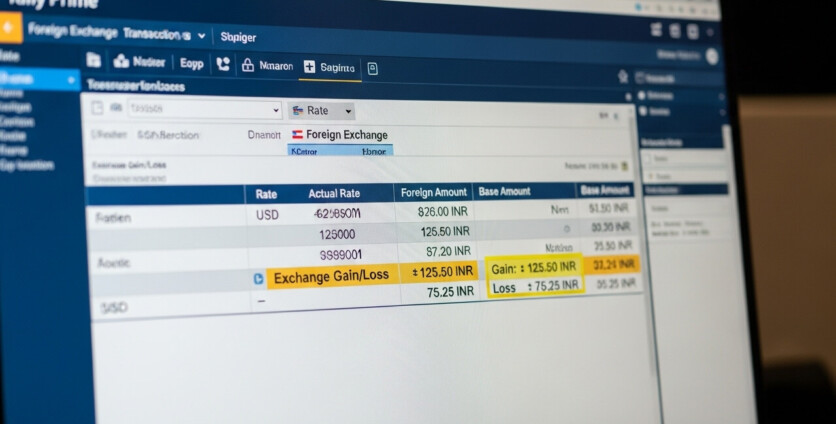Select the 826.00 INR foreign amount cell
The height and width of the screenshot is (424, 836).
coord(443,212)
